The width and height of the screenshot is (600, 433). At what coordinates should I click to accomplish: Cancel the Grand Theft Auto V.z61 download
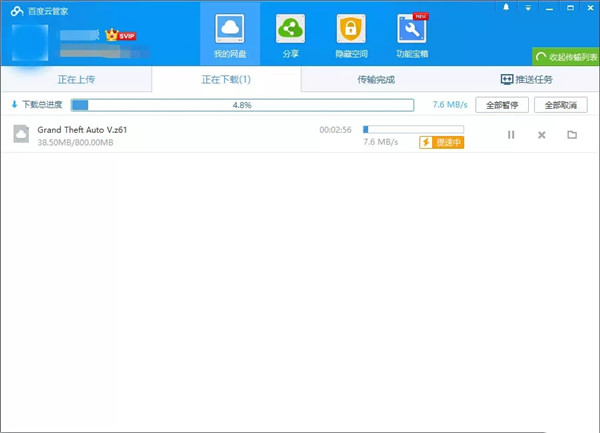pos(541,134)
